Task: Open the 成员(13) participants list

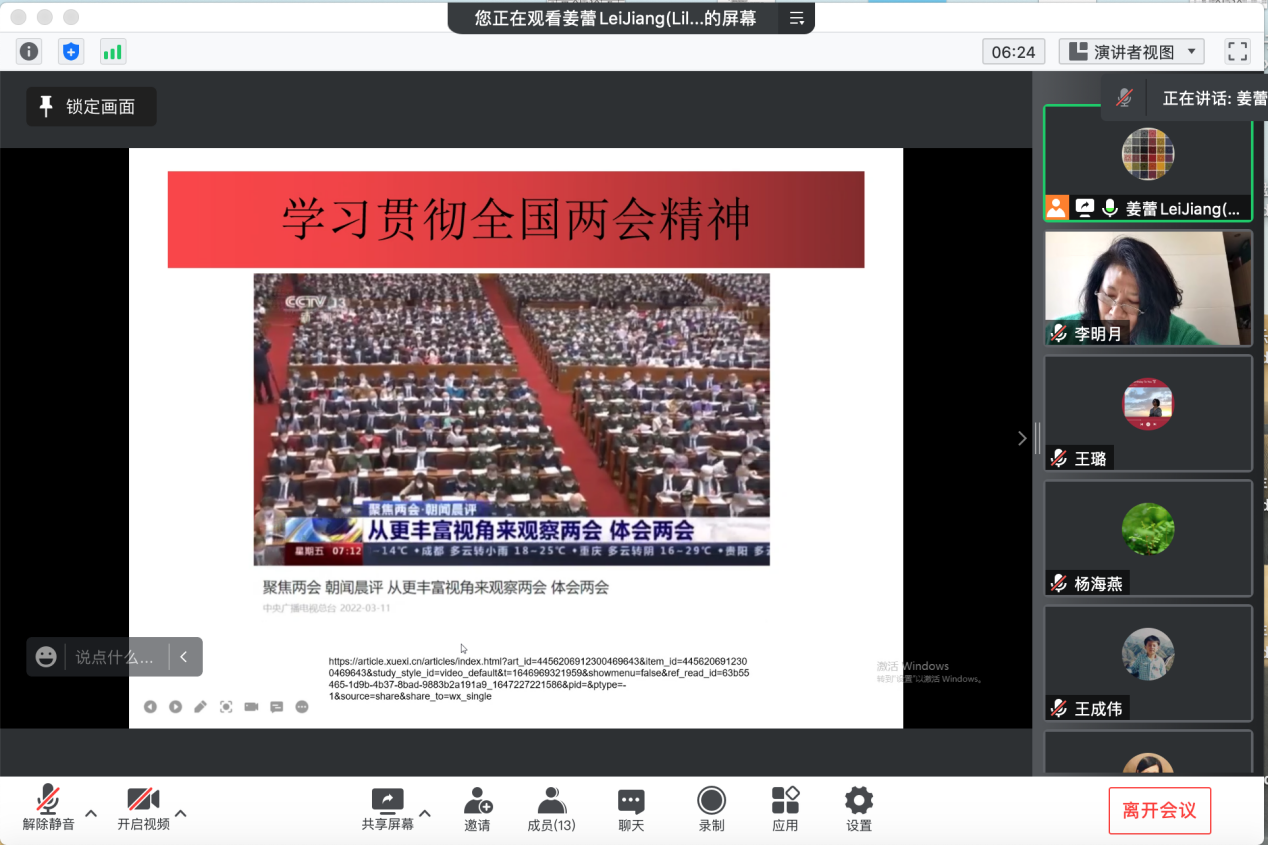Action: click(551, 809)
